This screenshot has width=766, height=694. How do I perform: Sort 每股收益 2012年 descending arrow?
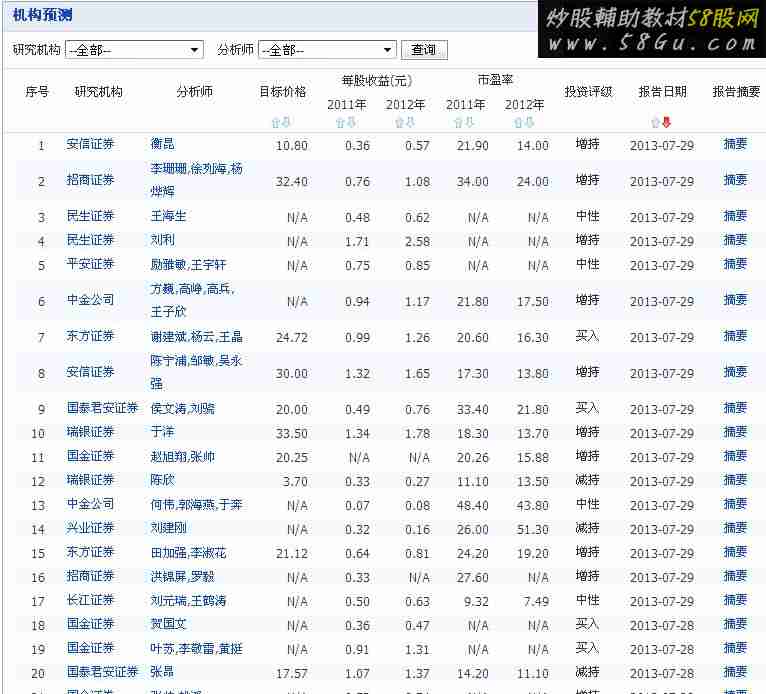[x=410, y=122]
